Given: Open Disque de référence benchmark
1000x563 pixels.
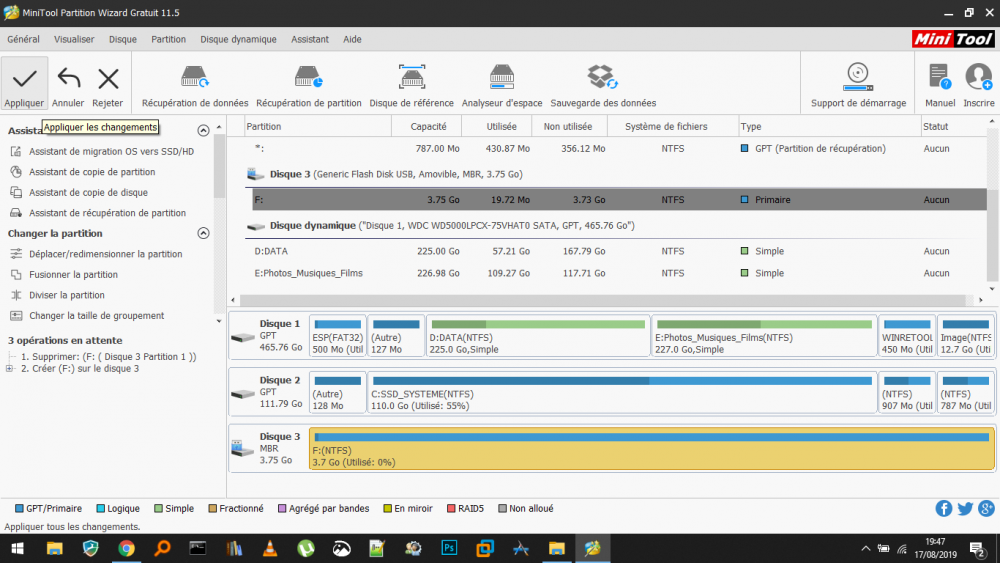Looking at the screenshot, I should pos(411,78).
